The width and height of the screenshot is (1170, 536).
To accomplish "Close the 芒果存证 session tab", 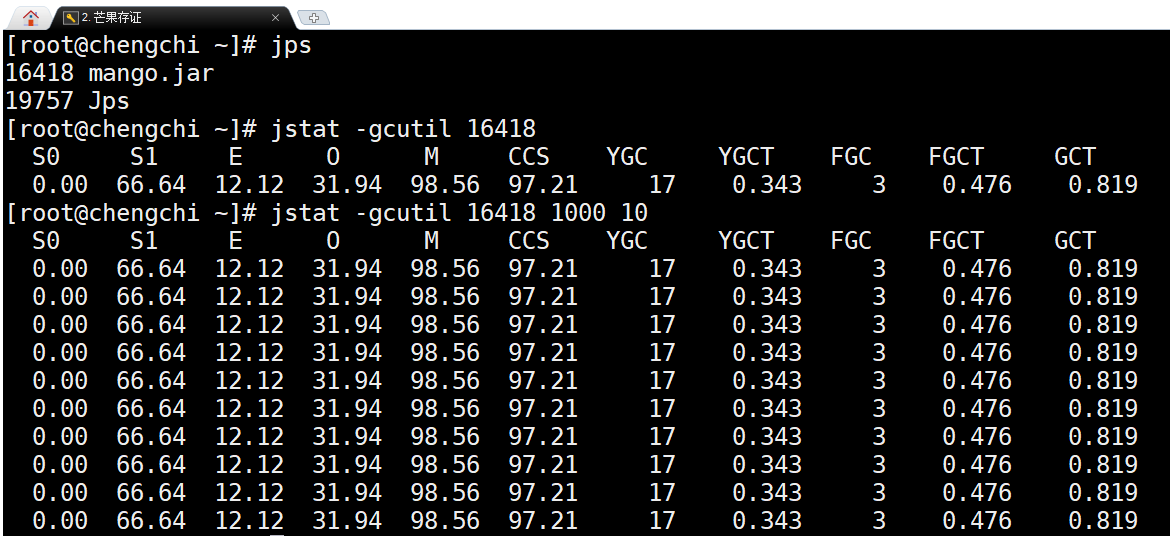I will point(275,18).
